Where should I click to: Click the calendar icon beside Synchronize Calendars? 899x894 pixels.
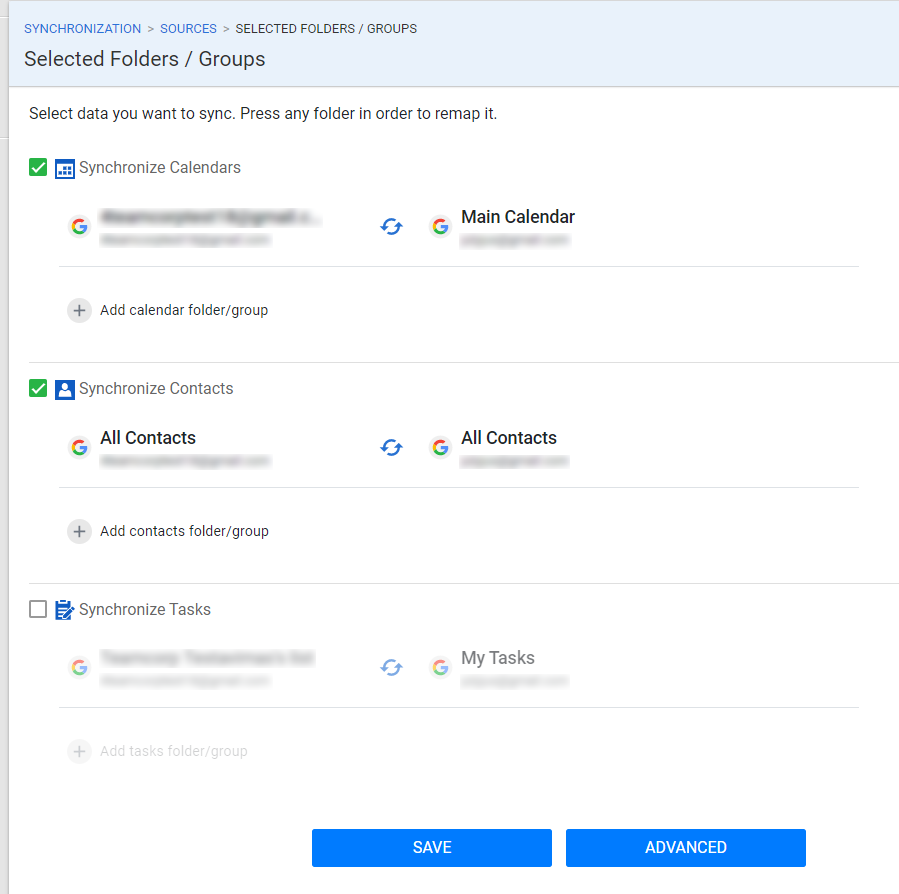[x=65, y=169]
